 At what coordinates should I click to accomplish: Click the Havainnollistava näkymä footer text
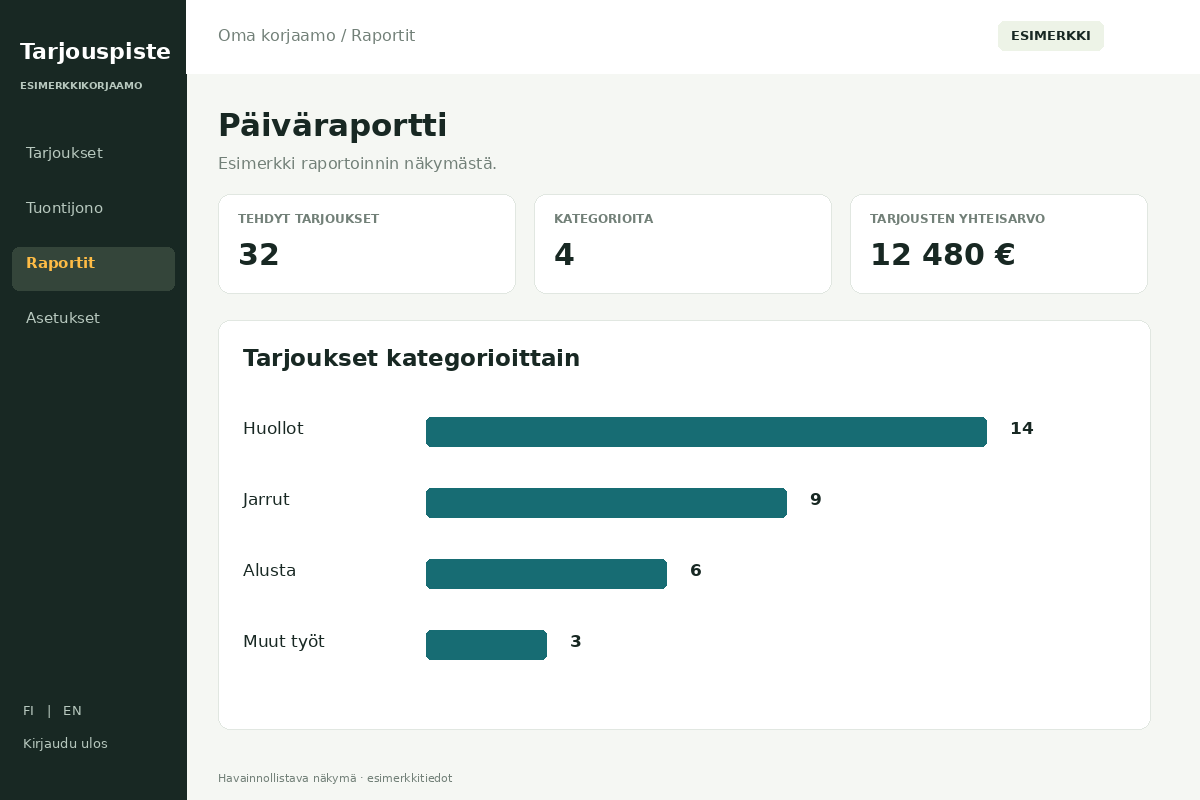coord(335,778)
